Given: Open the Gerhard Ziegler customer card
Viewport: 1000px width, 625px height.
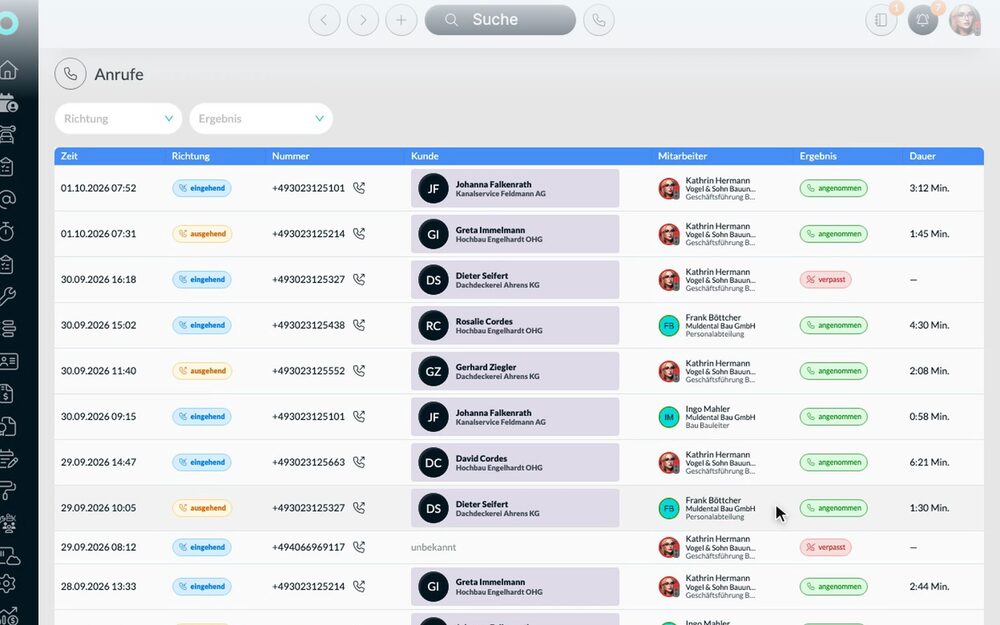Looking at the screenshot, I should tap(515, 371).
